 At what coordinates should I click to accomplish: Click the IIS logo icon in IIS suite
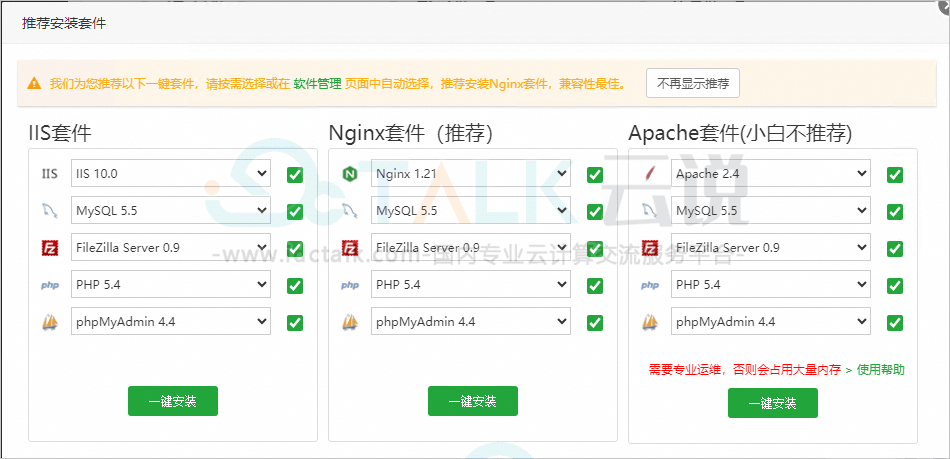(50, 174)
